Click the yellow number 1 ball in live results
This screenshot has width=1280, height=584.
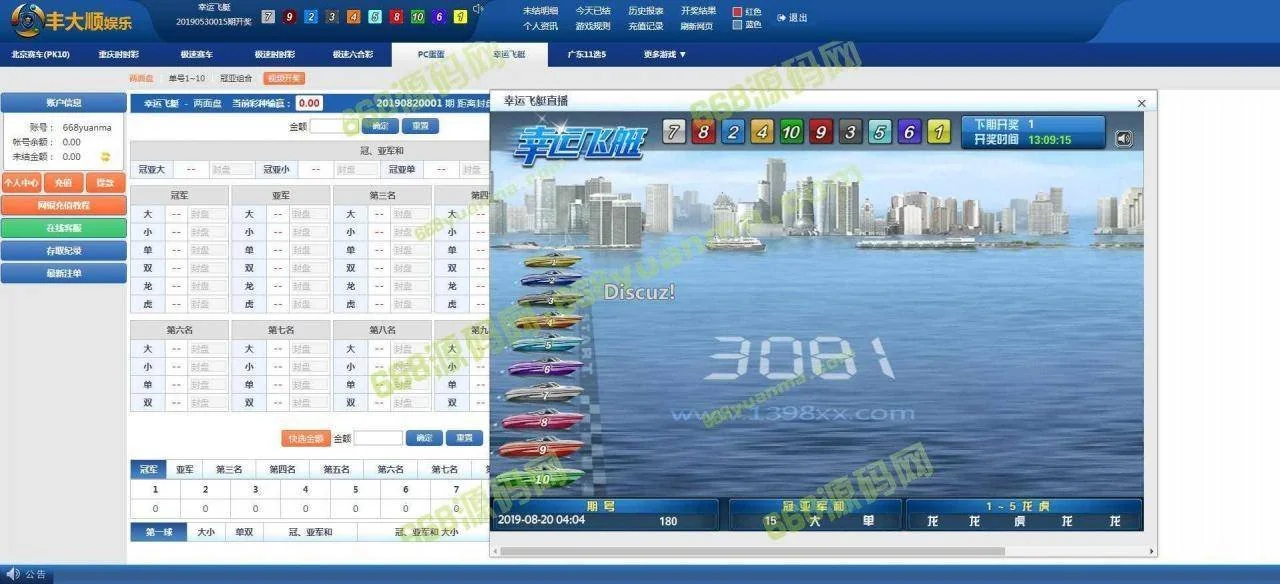938,133
